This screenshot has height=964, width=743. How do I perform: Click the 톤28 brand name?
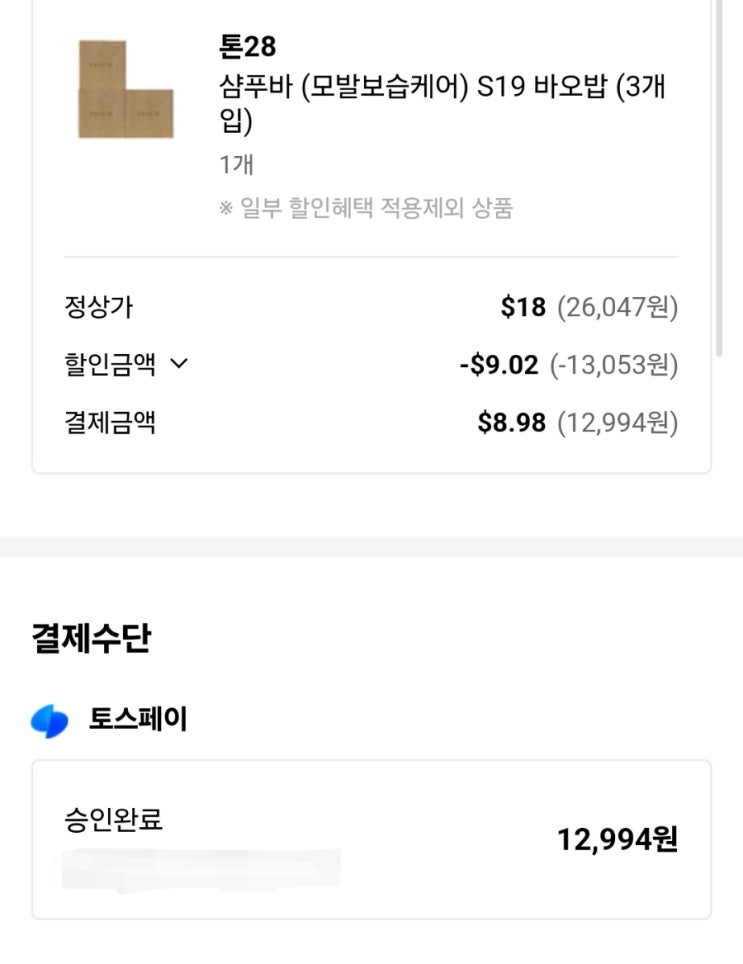click(x=246, y=46)
